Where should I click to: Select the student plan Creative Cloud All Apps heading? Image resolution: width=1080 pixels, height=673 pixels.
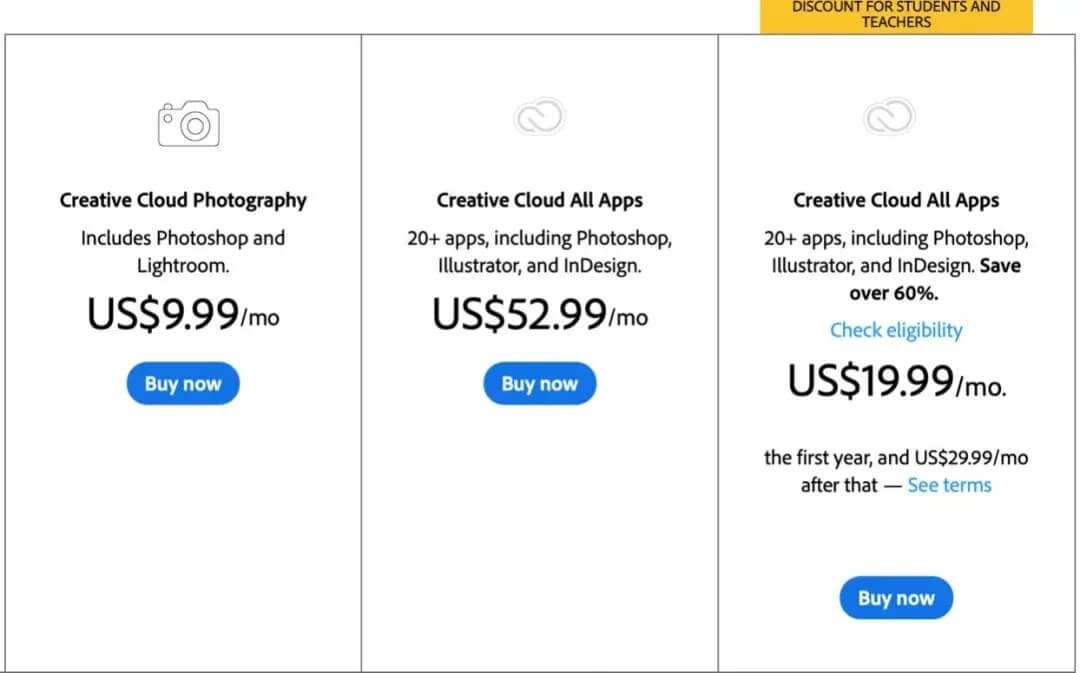(x=896, y=200)
